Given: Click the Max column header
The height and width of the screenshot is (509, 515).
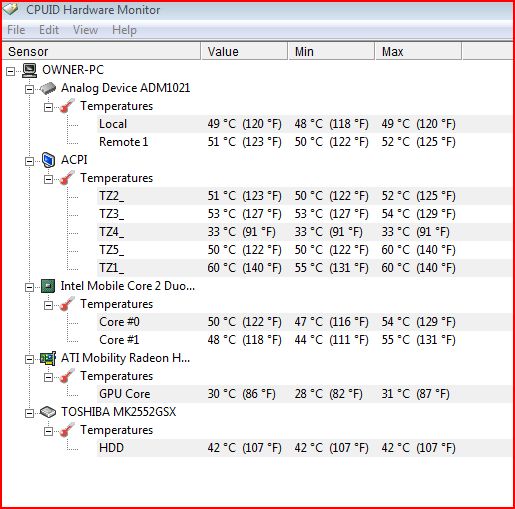Looking at the screenshot, I should pos(419,51).
